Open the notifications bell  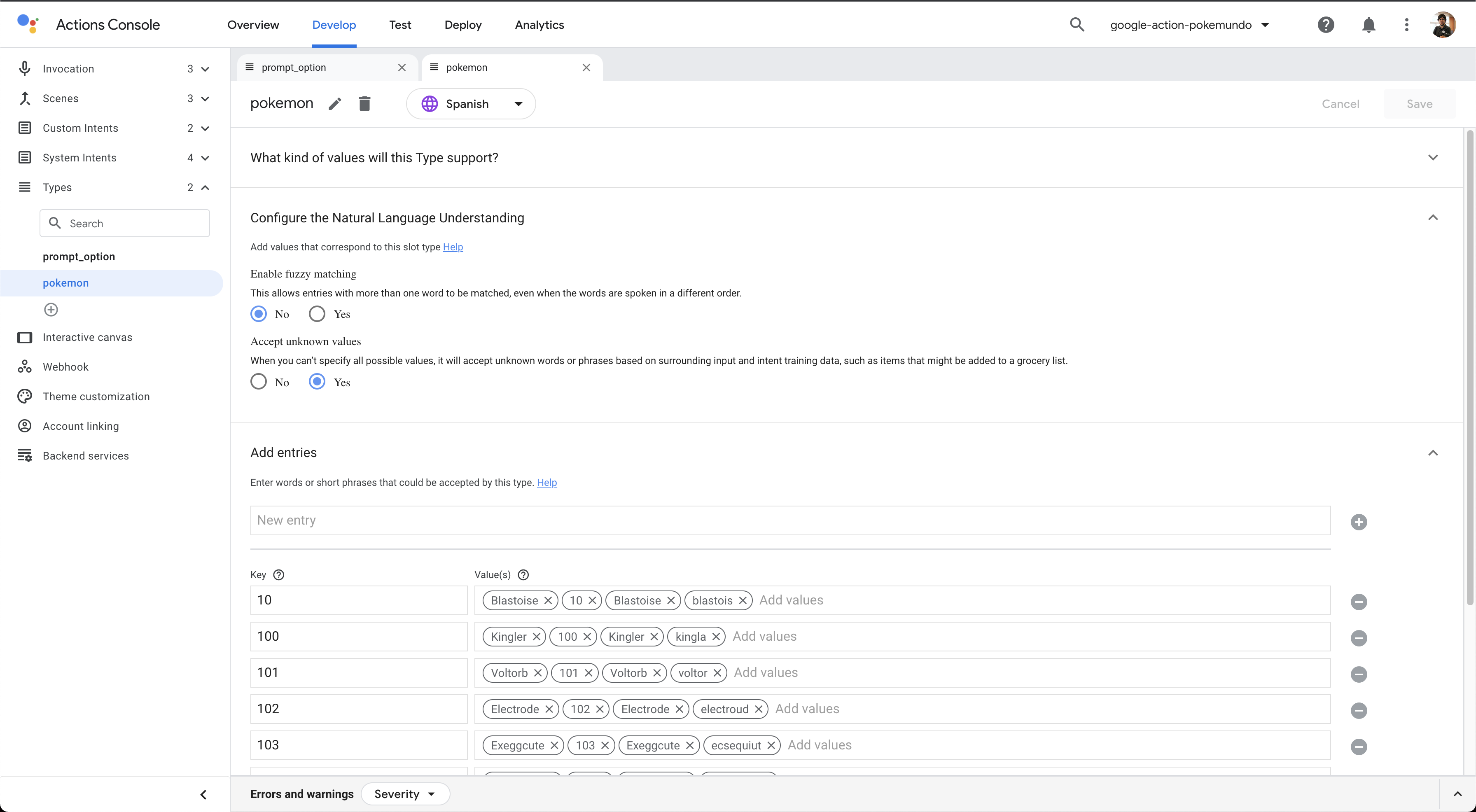click(1368, 25)
